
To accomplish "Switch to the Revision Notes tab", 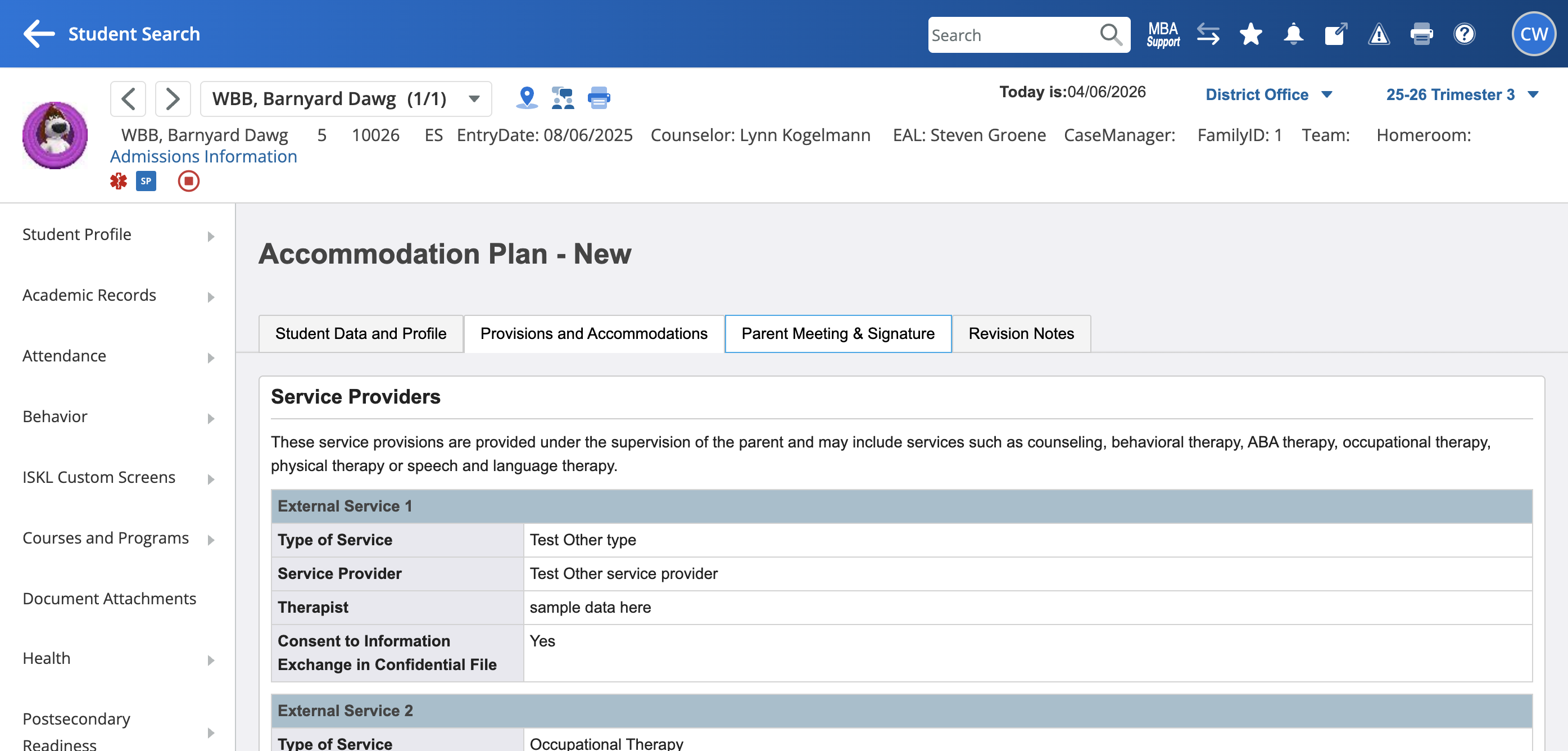I will point(1021,333).
